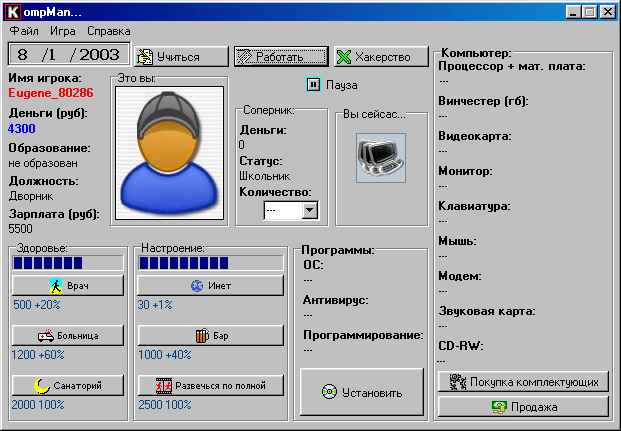Image resolution: width=621 pixels, height=431 pixels.
Task: Open the Хакерство (Hacking) action
Action: tap(380, 57)
